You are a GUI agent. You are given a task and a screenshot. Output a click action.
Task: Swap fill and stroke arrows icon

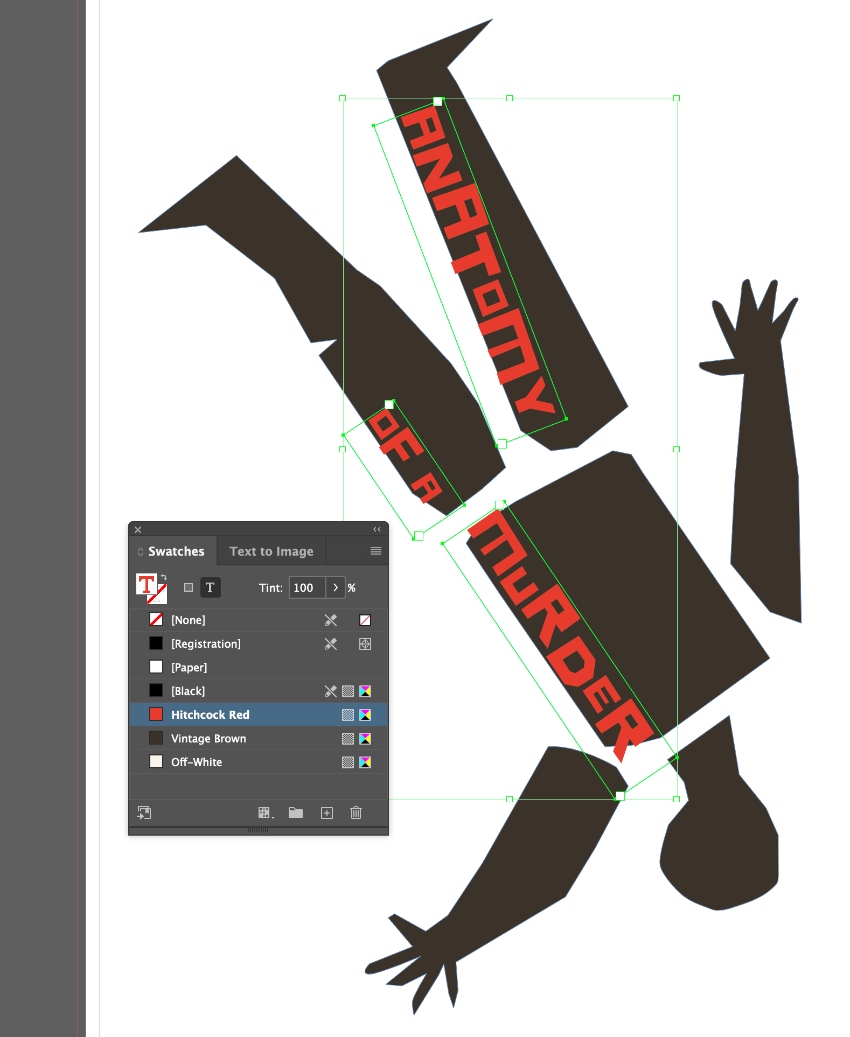point(163,577)
